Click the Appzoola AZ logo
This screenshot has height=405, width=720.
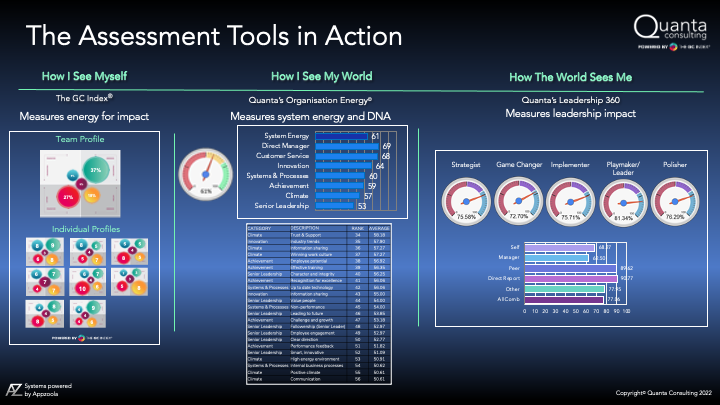[14, 390]
